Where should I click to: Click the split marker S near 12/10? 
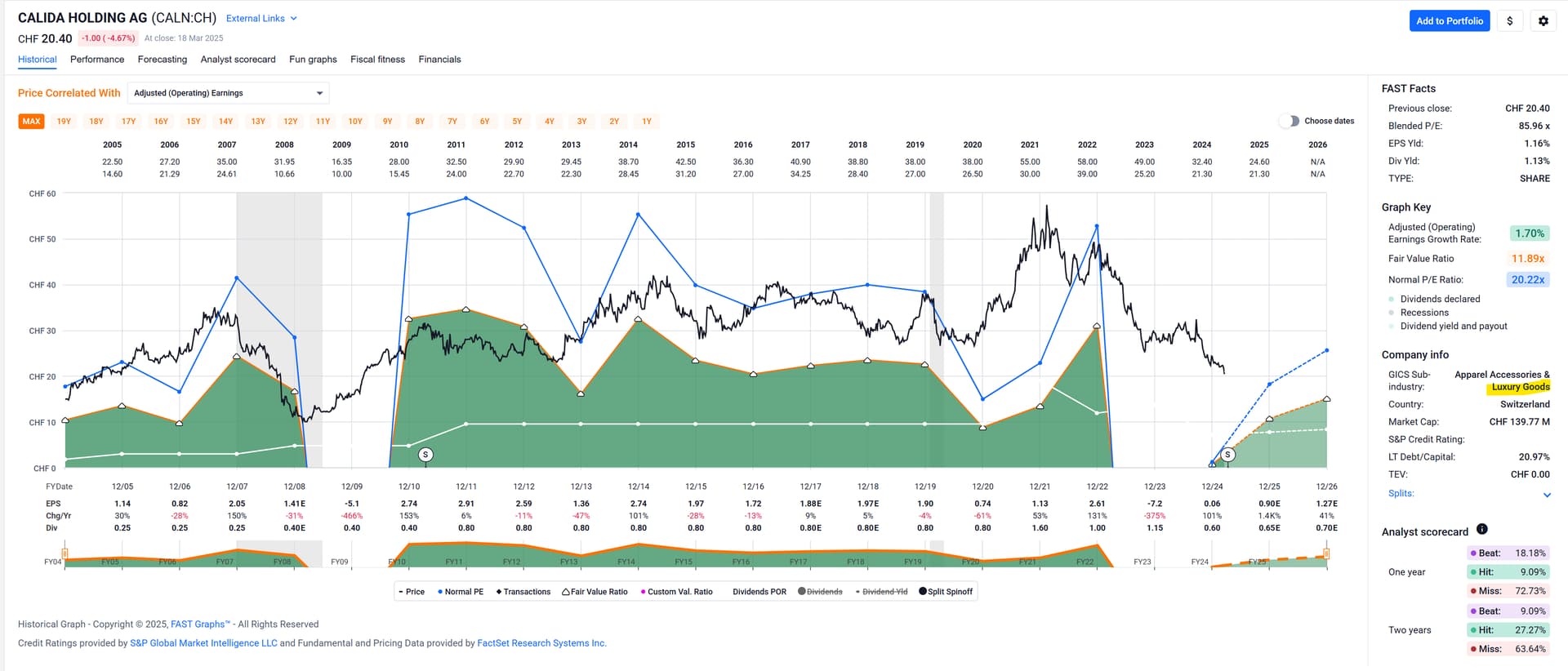[x=425, y=455]
